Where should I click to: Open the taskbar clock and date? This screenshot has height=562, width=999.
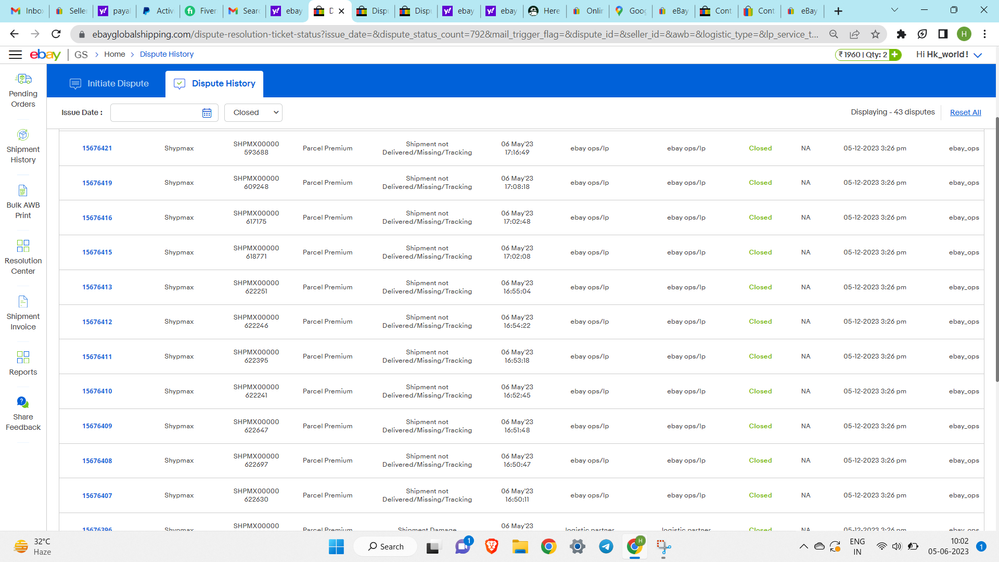pyautogui.click(x=948, y=547)
